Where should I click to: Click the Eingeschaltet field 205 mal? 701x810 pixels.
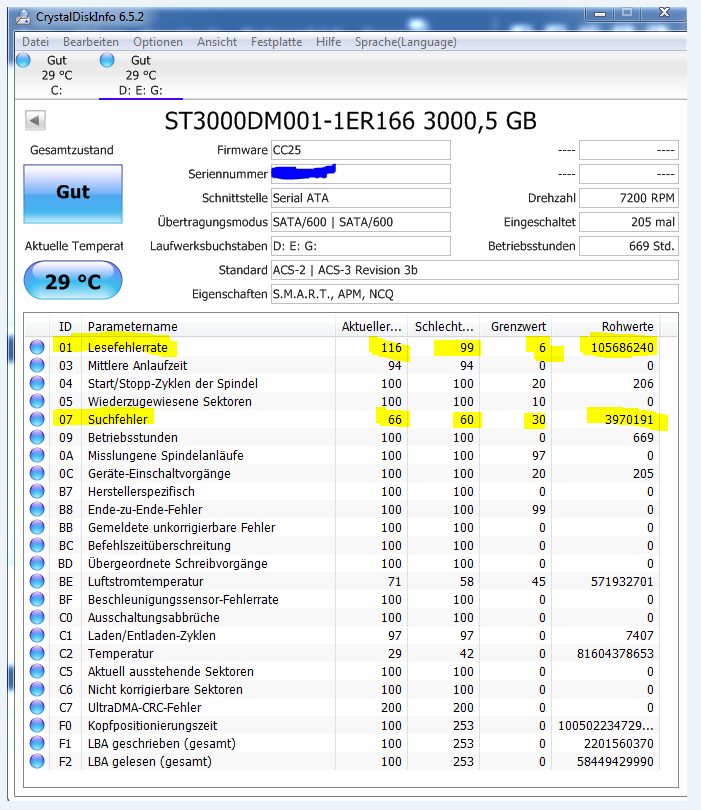click(629, 222)
